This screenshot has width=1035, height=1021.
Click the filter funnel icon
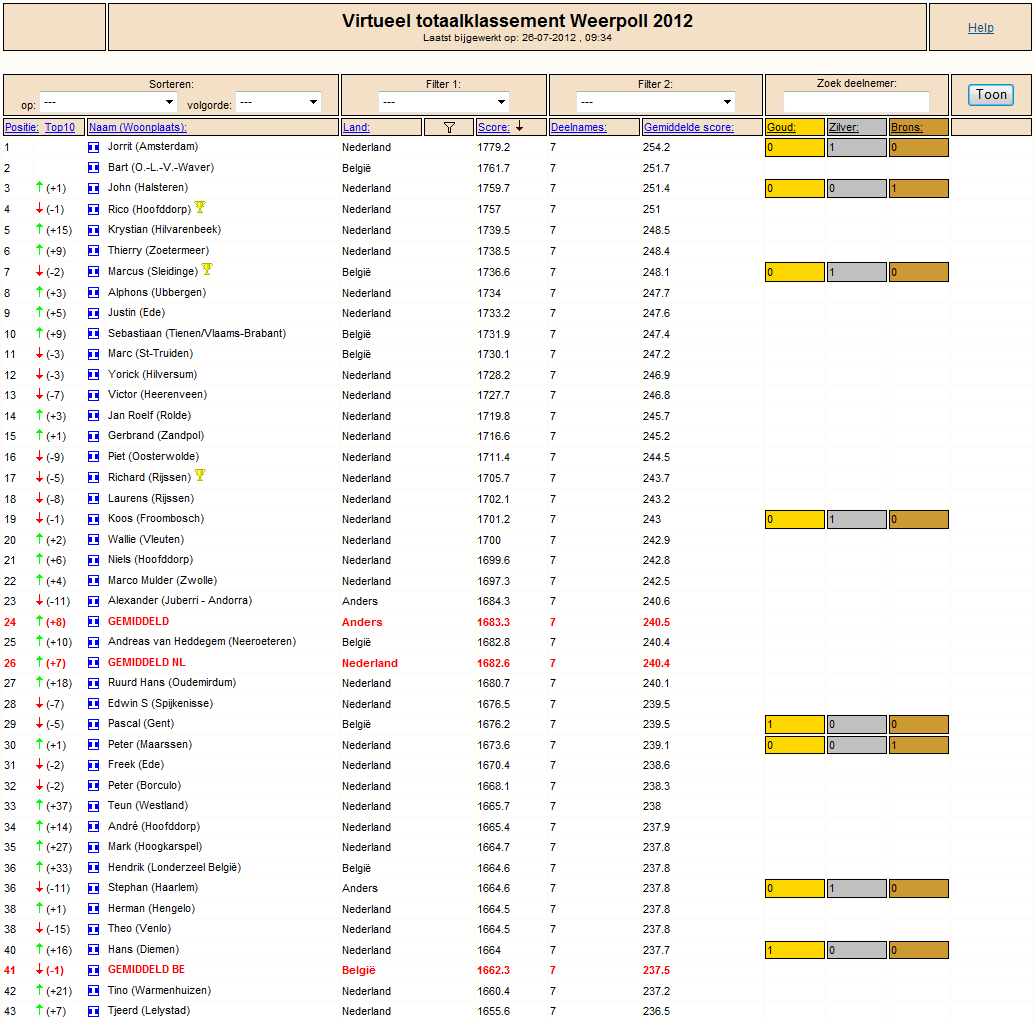(x=449, y=127)
